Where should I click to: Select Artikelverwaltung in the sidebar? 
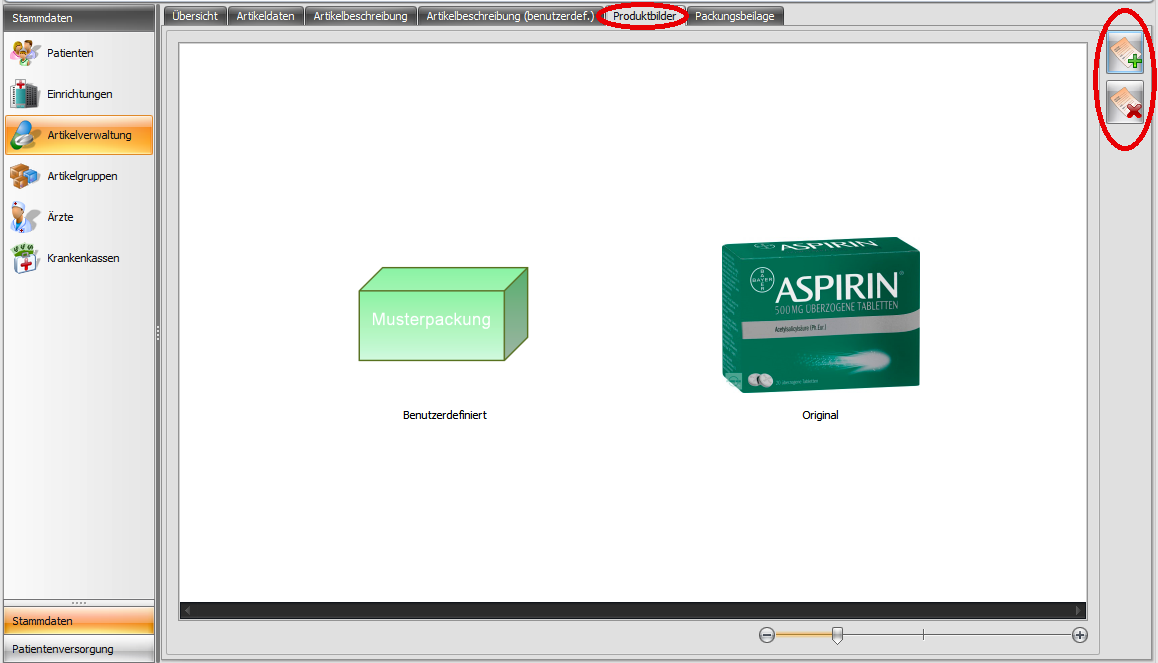(x=79, y=135)
